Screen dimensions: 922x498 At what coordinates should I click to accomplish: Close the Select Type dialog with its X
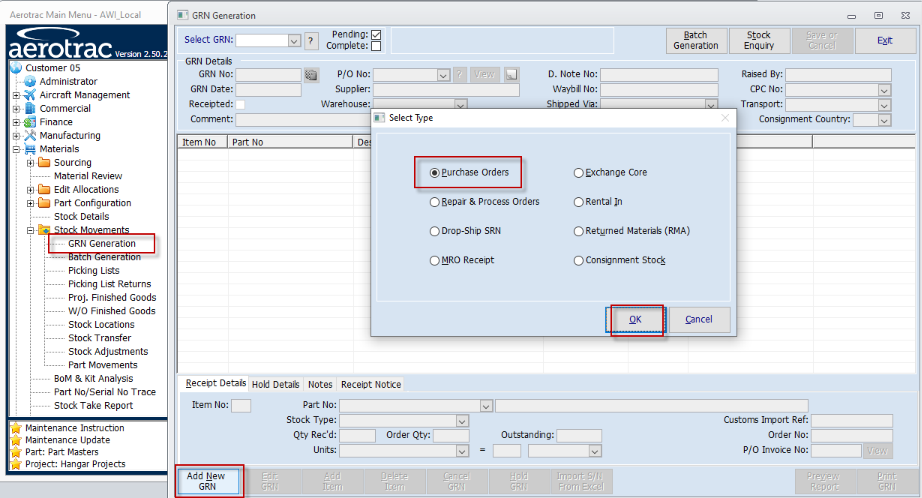click(725, 118)
